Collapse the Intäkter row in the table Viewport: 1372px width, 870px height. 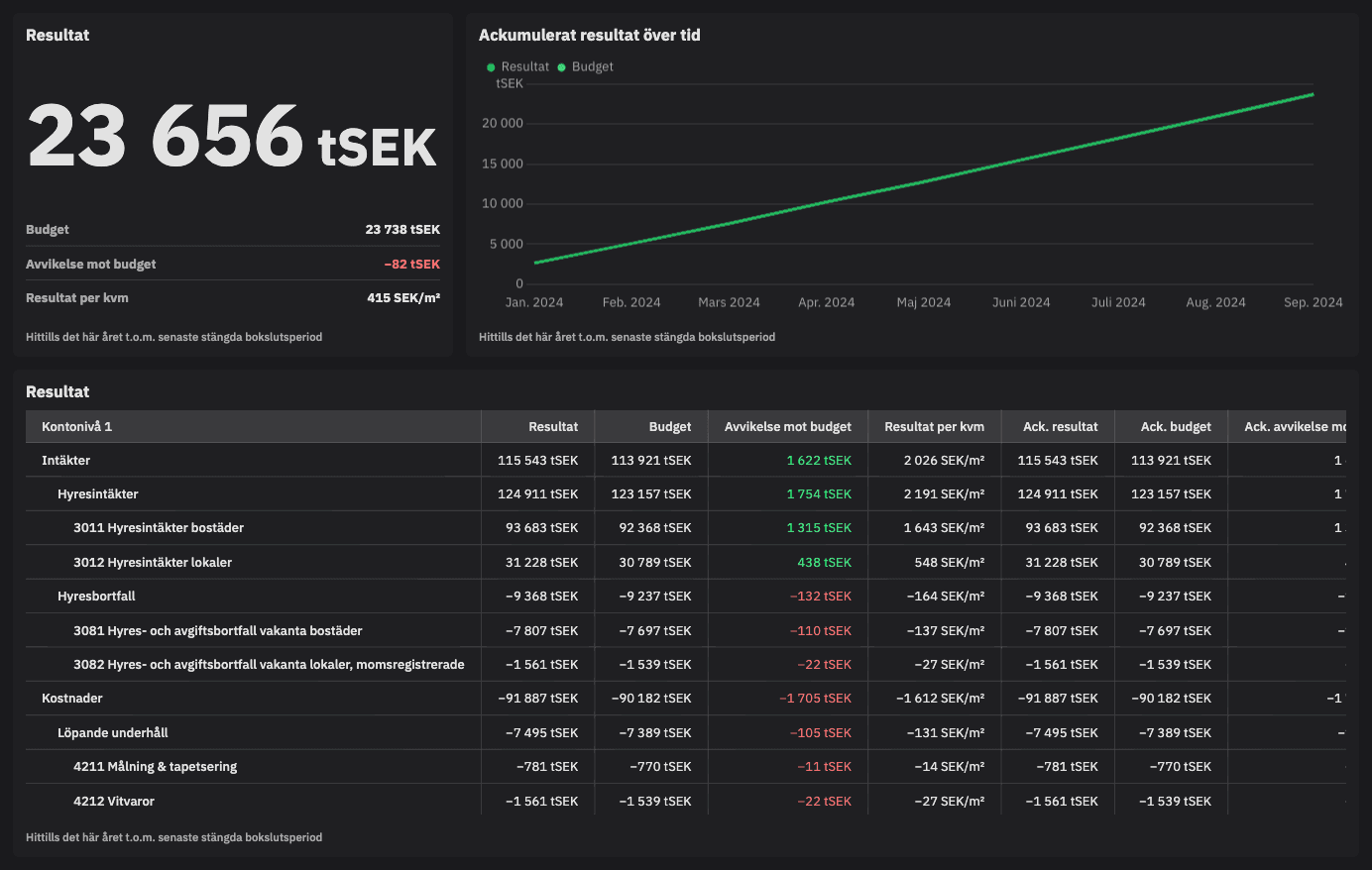[x=65, y=460]
